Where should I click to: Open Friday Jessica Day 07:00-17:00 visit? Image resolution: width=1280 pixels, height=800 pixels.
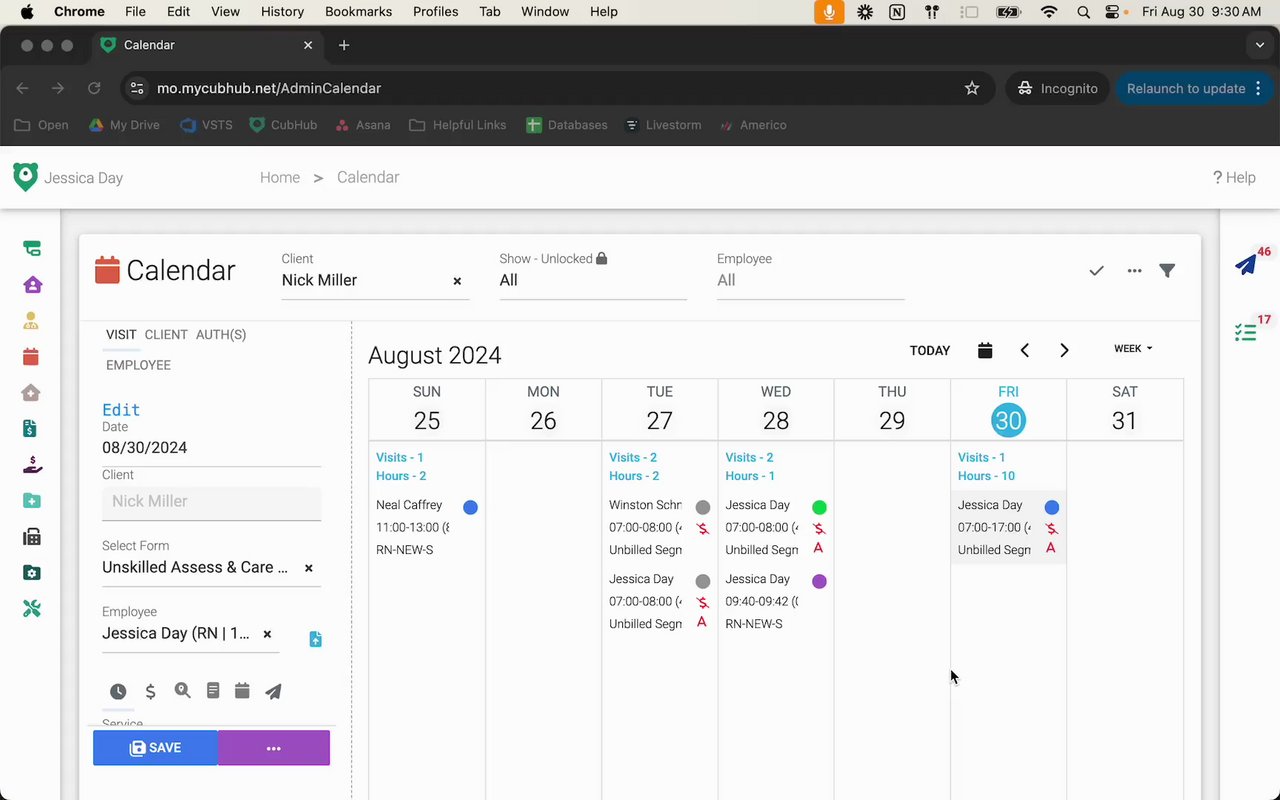click(1008, 527)
